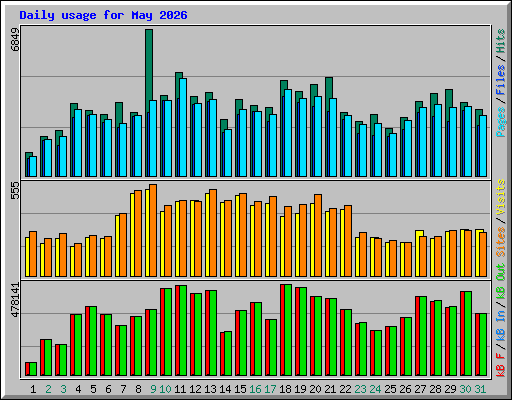
Task: Click the green kB bar for day 14
Action: pyautogui.click(x=228, y=354)
